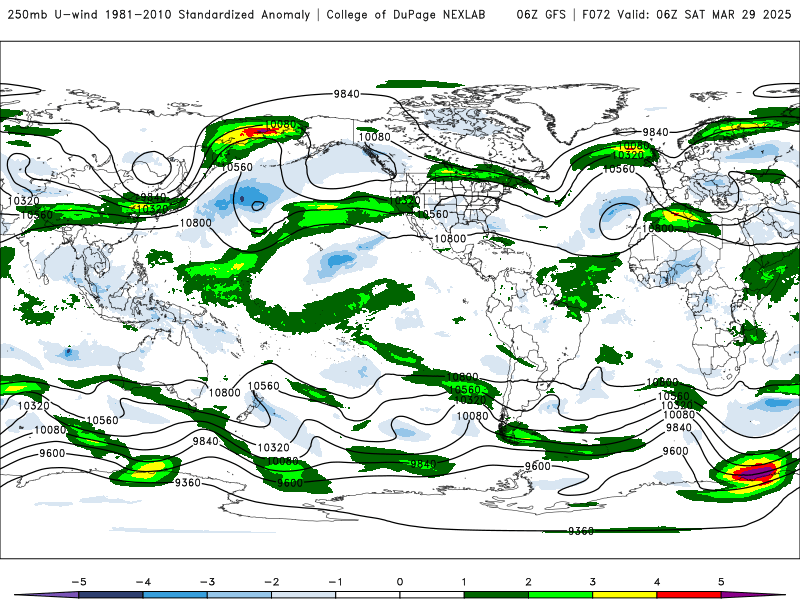This screenshot has width=800, height=600.
Task: Select the dark green color bar segment
Action: [x=496, y=595]
